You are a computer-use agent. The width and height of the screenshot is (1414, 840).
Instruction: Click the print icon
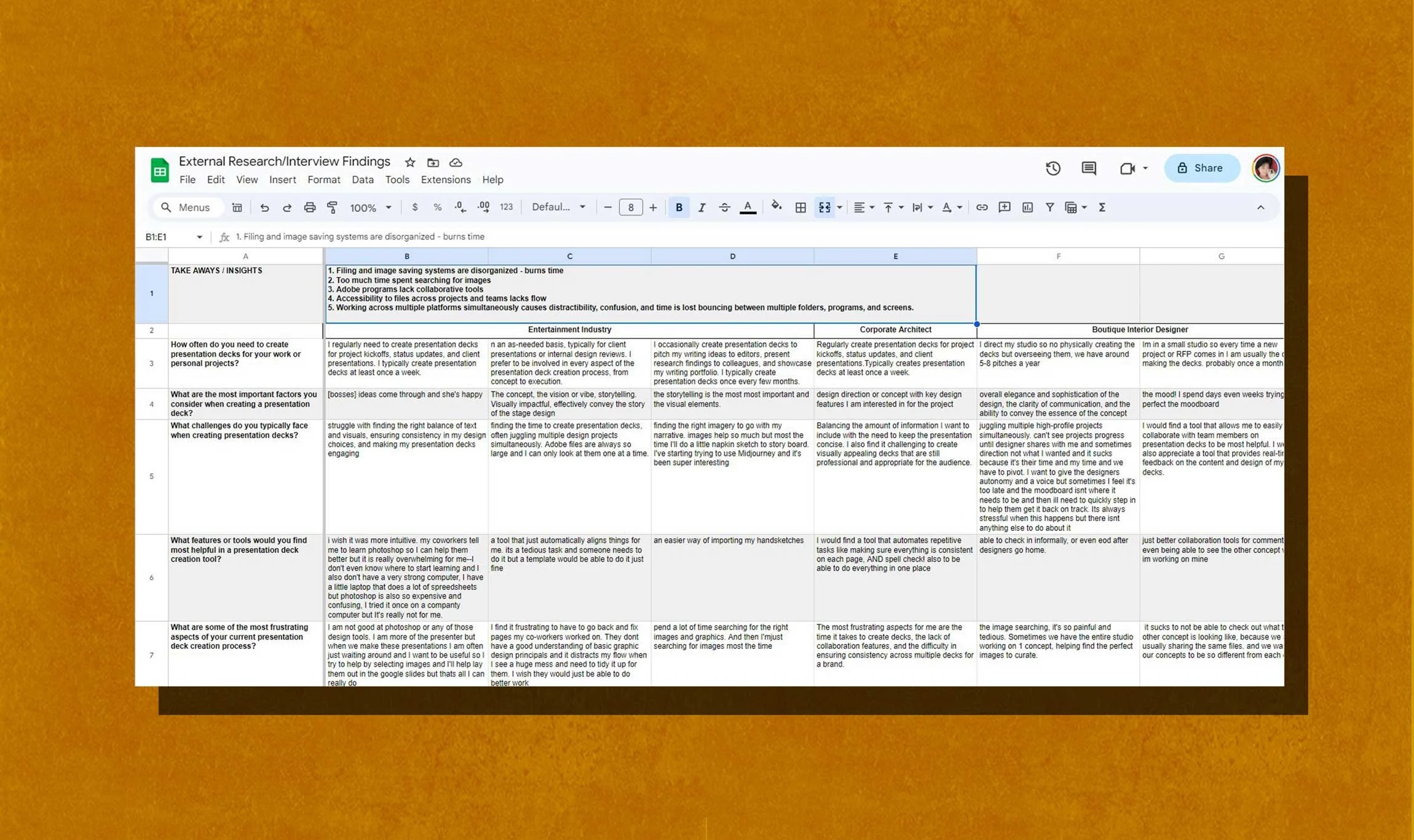click(309, 208)
